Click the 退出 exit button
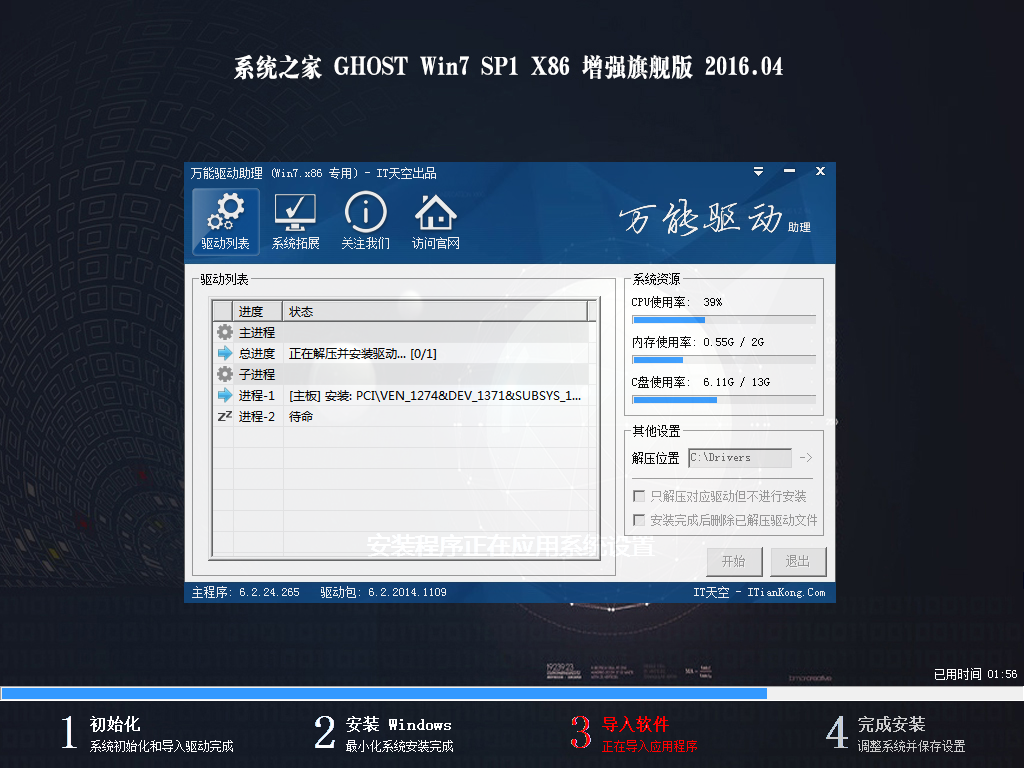1024x768 pixels. tap(798, 561)
